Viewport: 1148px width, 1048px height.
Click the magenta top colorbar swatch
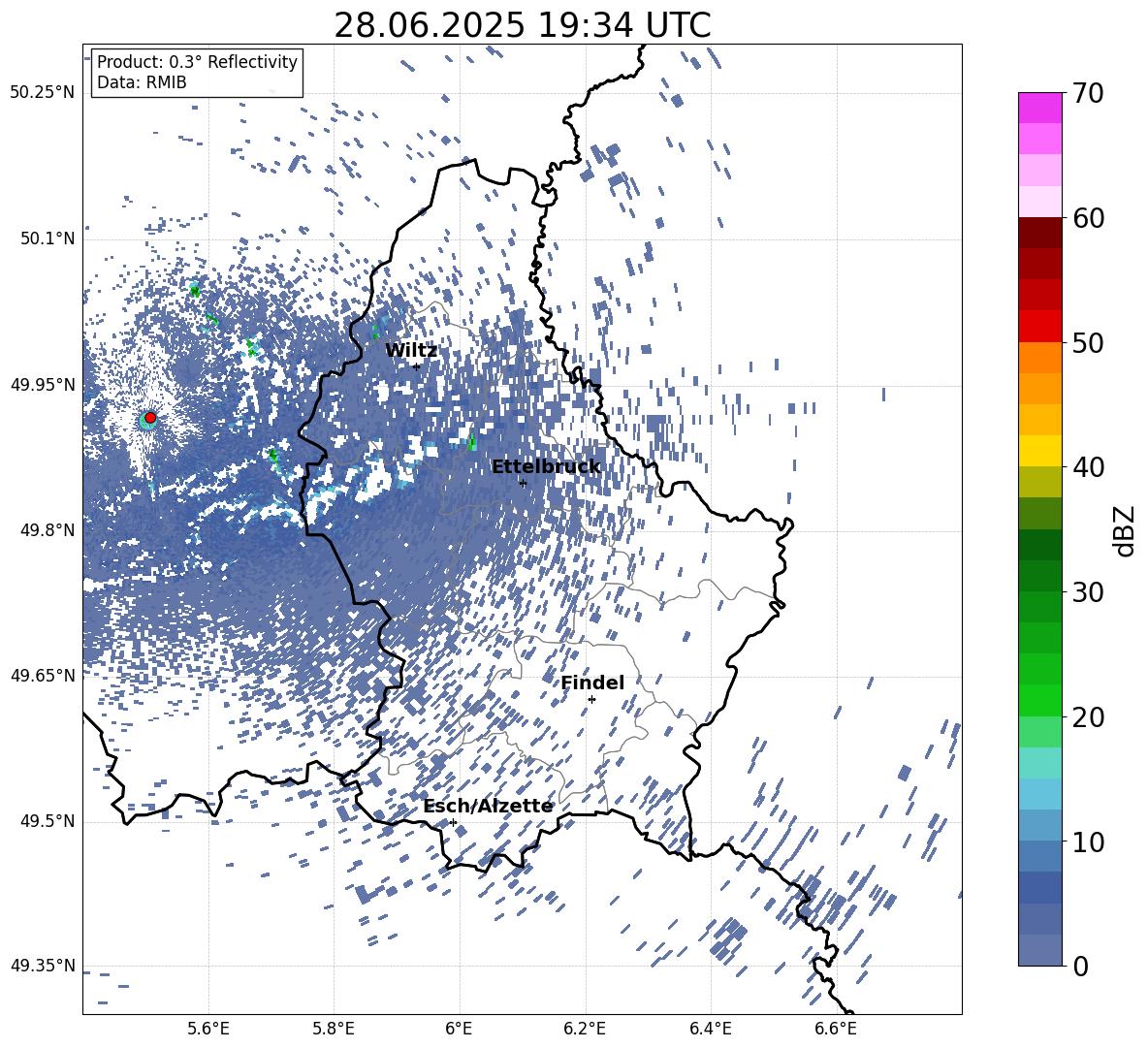click(1039, 109)
